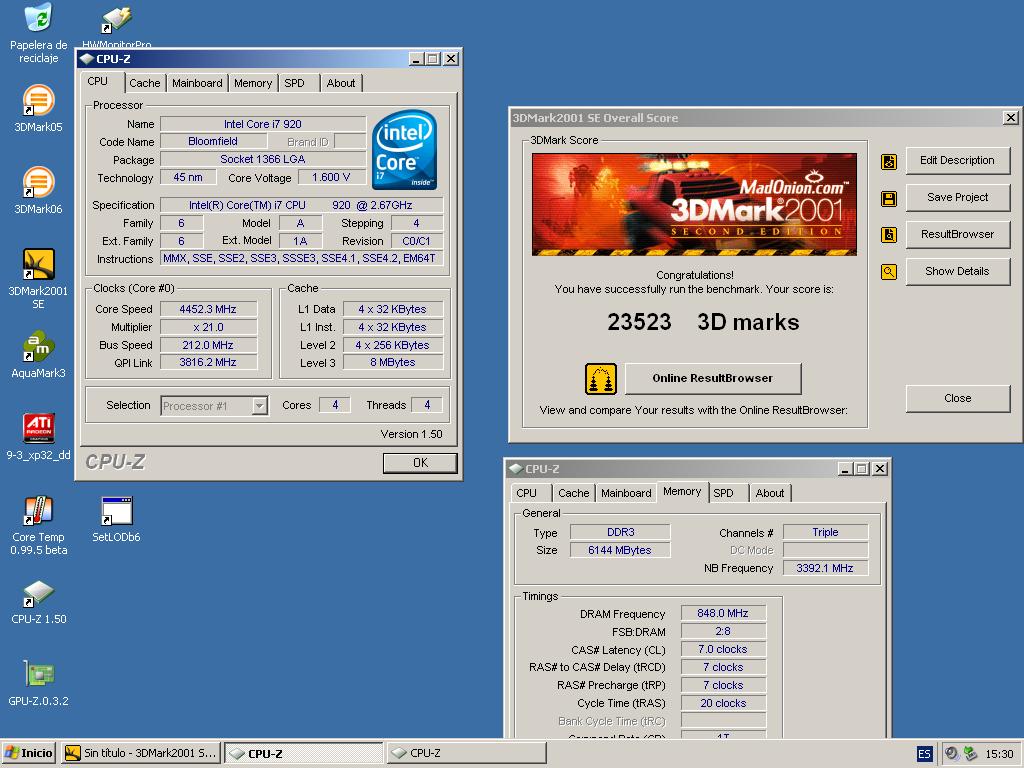Click the yellow Online ResultBrowser icon
Screen dimensions: 1024x768
(601, 379)
